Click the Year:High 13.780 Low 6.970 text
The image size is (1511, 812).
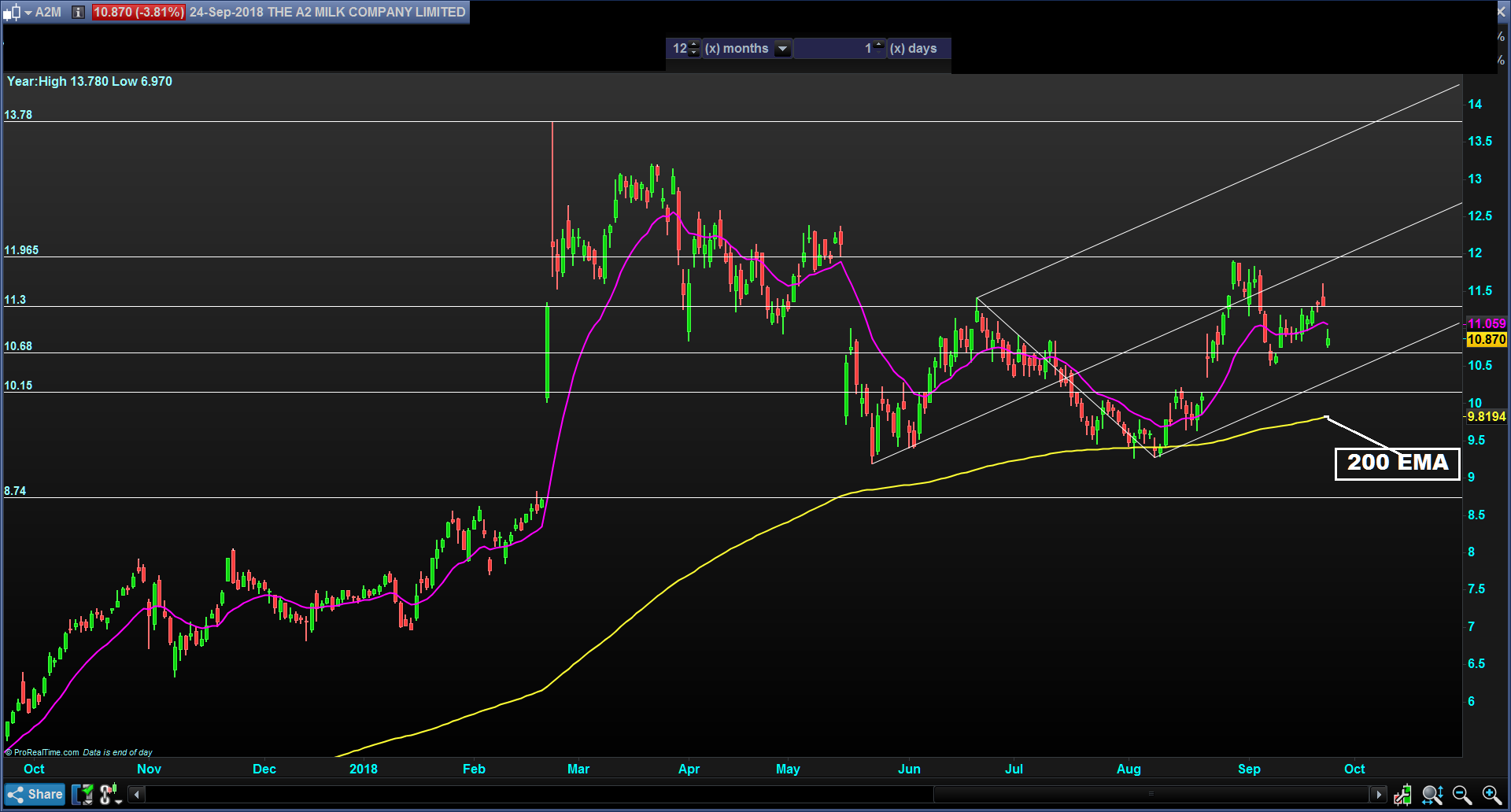[x=90, y=82]
